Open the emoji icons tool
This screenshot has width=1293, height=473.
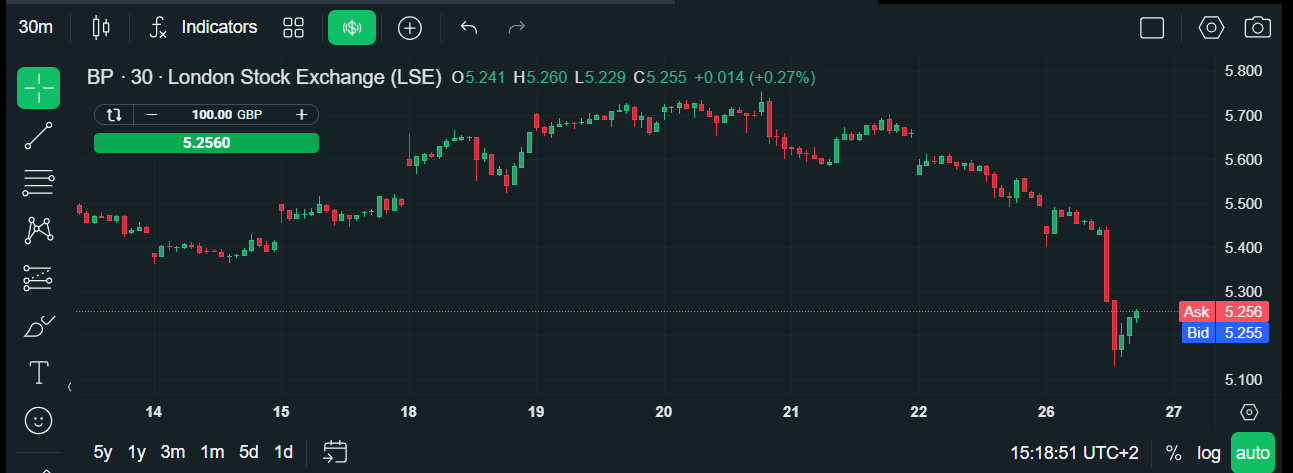click(x=38, y=420)
